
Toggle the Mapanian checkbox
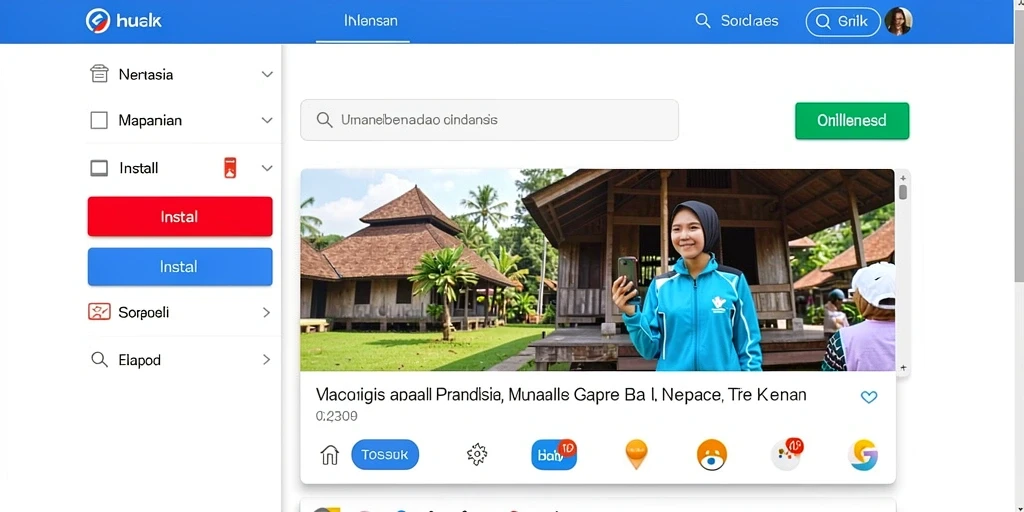[x=99, y=120]
